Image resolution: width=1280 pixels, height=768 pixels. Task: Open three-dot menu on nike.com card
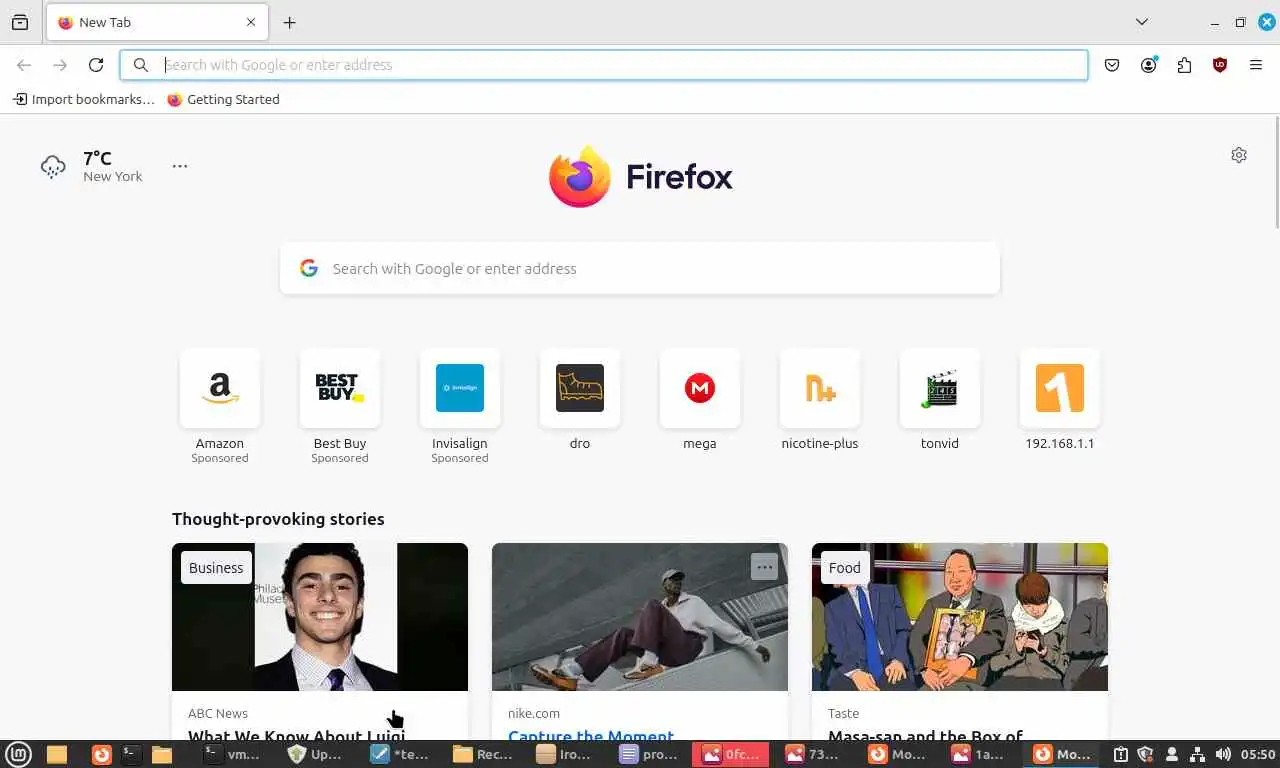pos(764,567)
